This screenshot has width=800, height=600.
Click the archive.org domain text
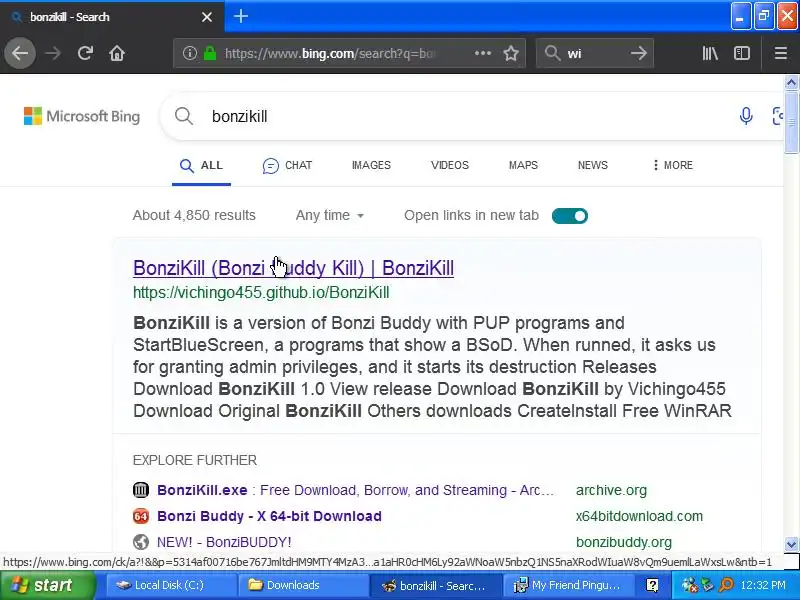611,490
